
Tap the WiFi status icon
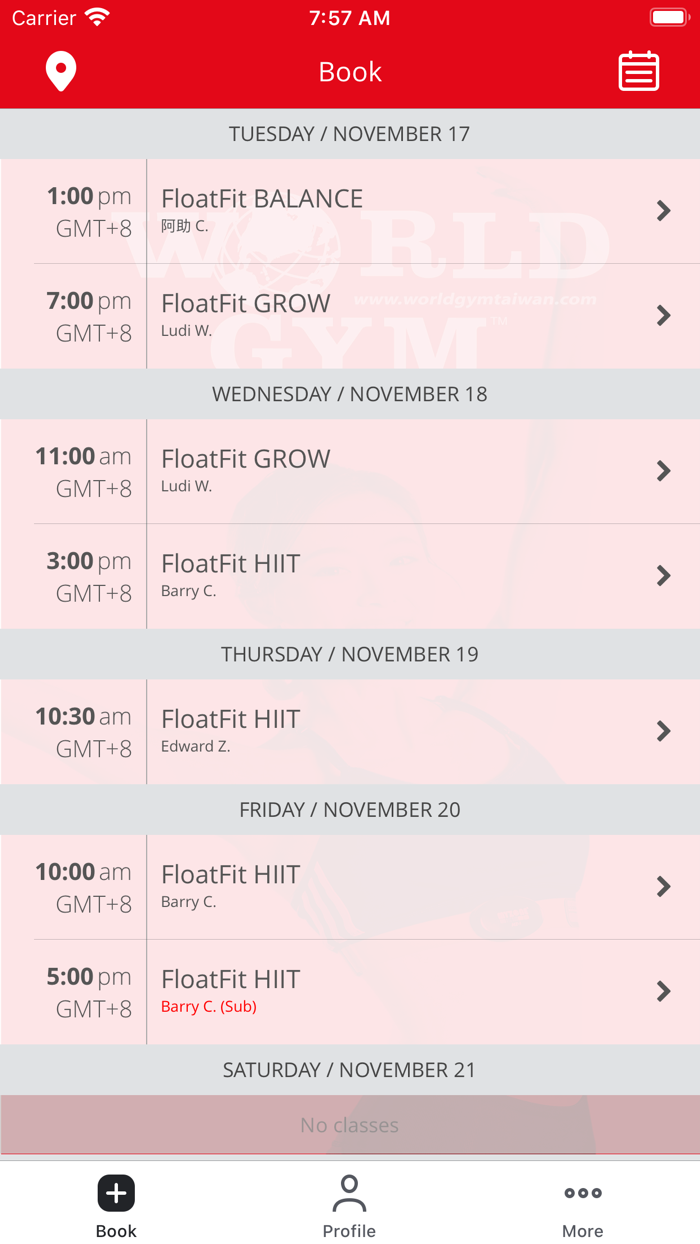(x=97, y=18)
